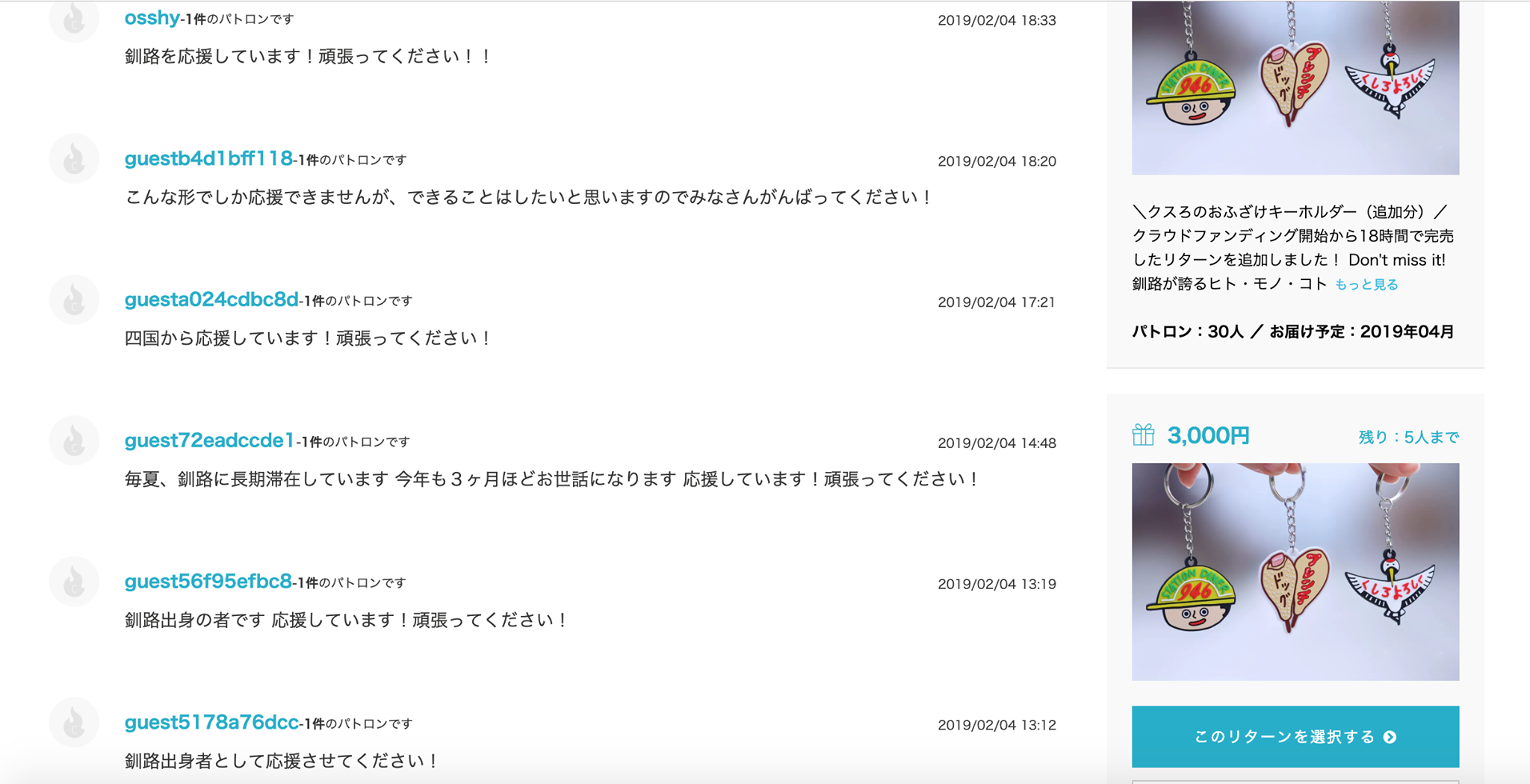Click arrow icon in このリターンを選択する button

coord(1390,737)
